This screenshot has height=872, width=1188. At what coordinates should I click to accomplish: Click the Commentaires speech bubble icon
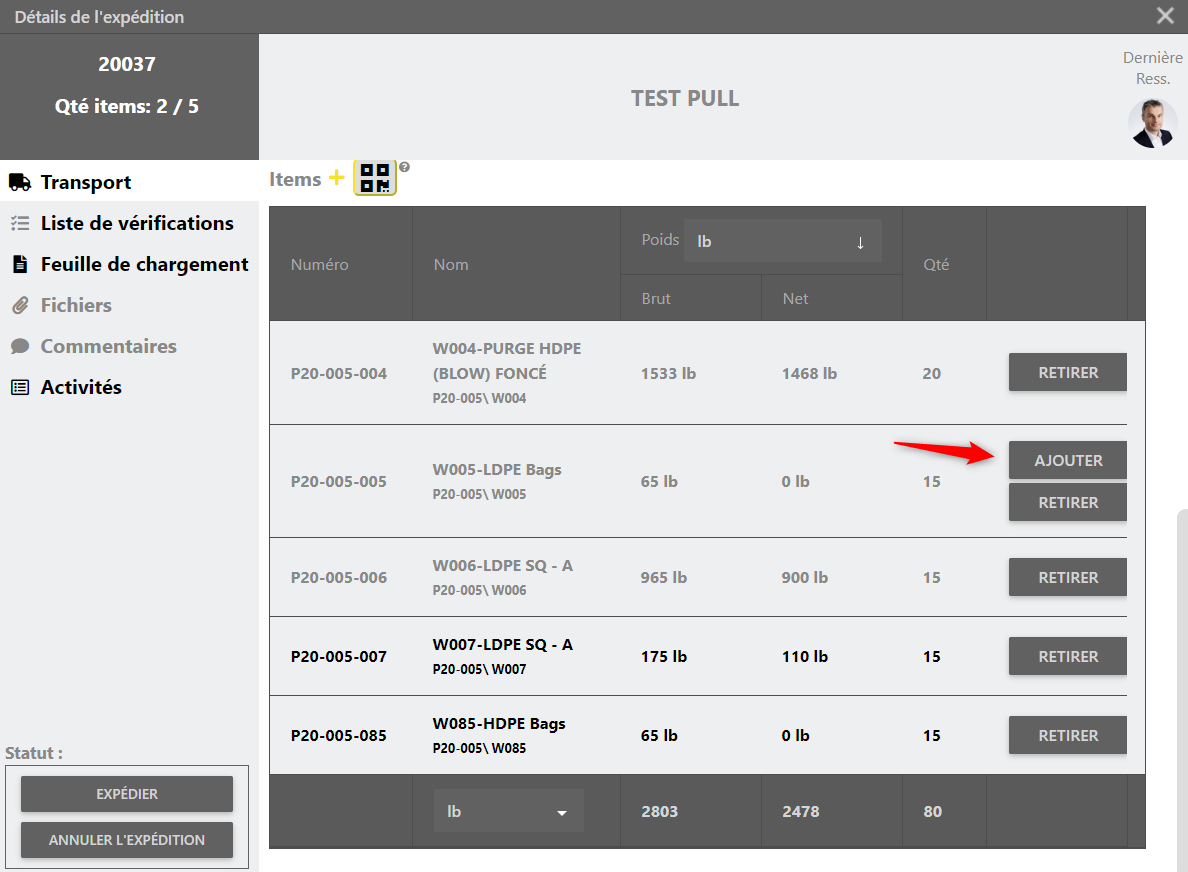tap(20, 346)
